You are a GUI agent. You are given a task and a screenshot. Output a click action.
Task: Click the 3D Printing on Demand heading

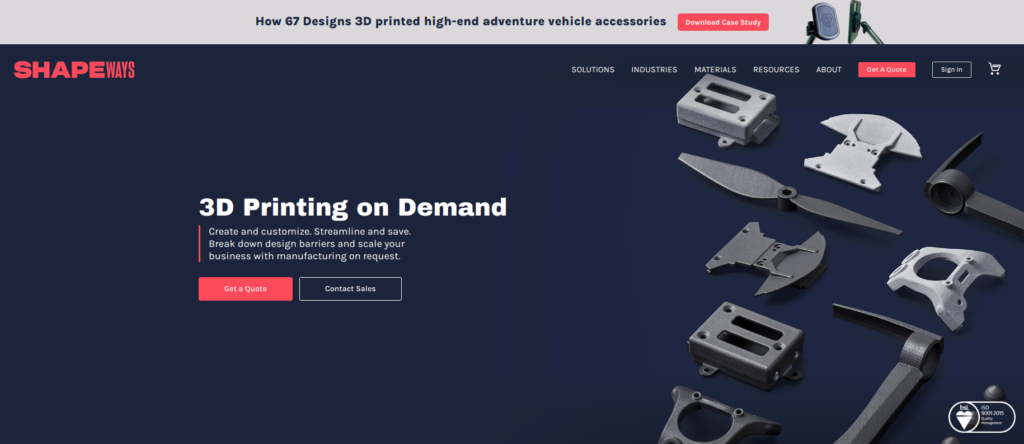tap(353, 207)
